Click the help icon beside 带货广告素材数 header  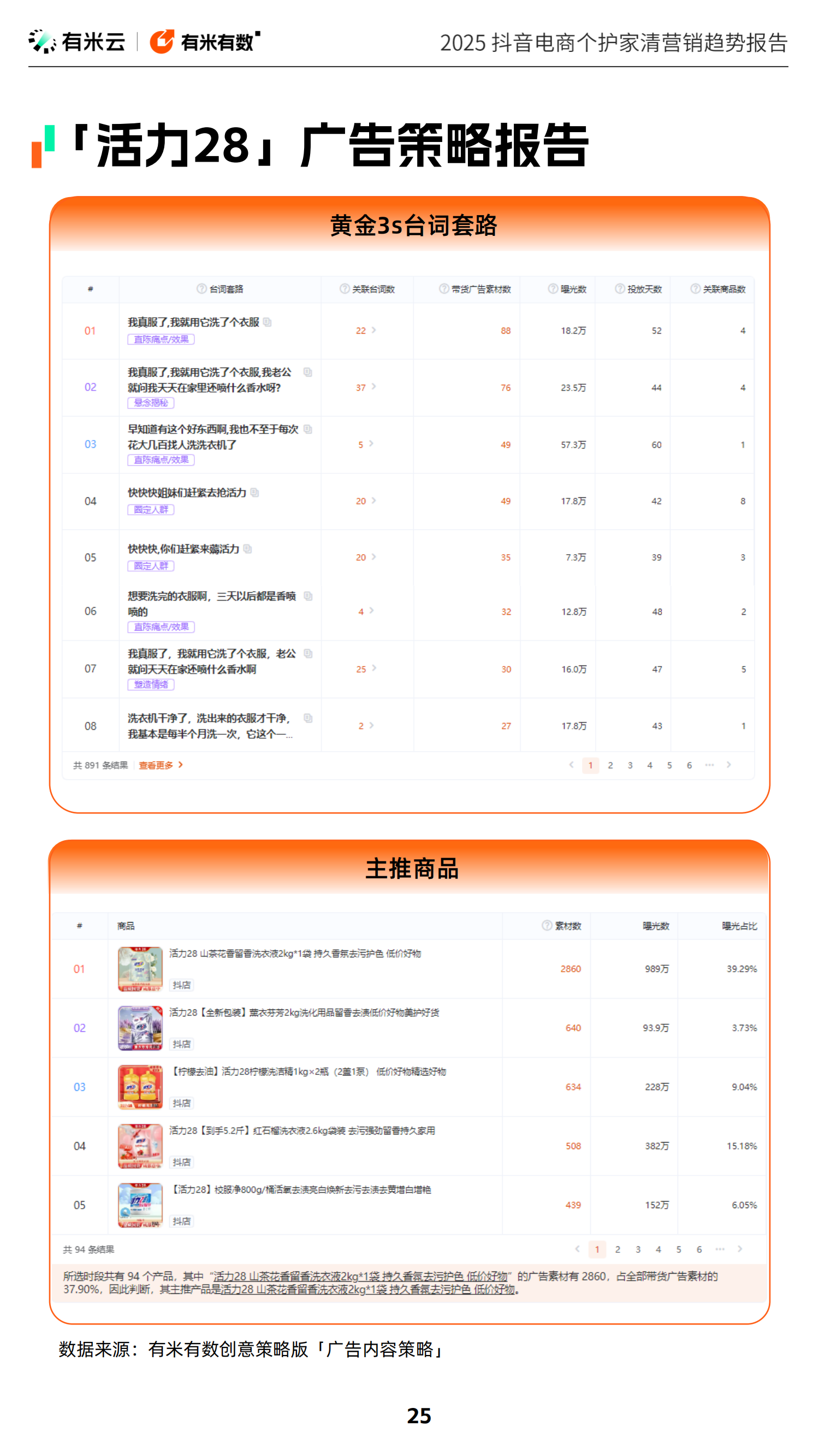click(444, 289)
